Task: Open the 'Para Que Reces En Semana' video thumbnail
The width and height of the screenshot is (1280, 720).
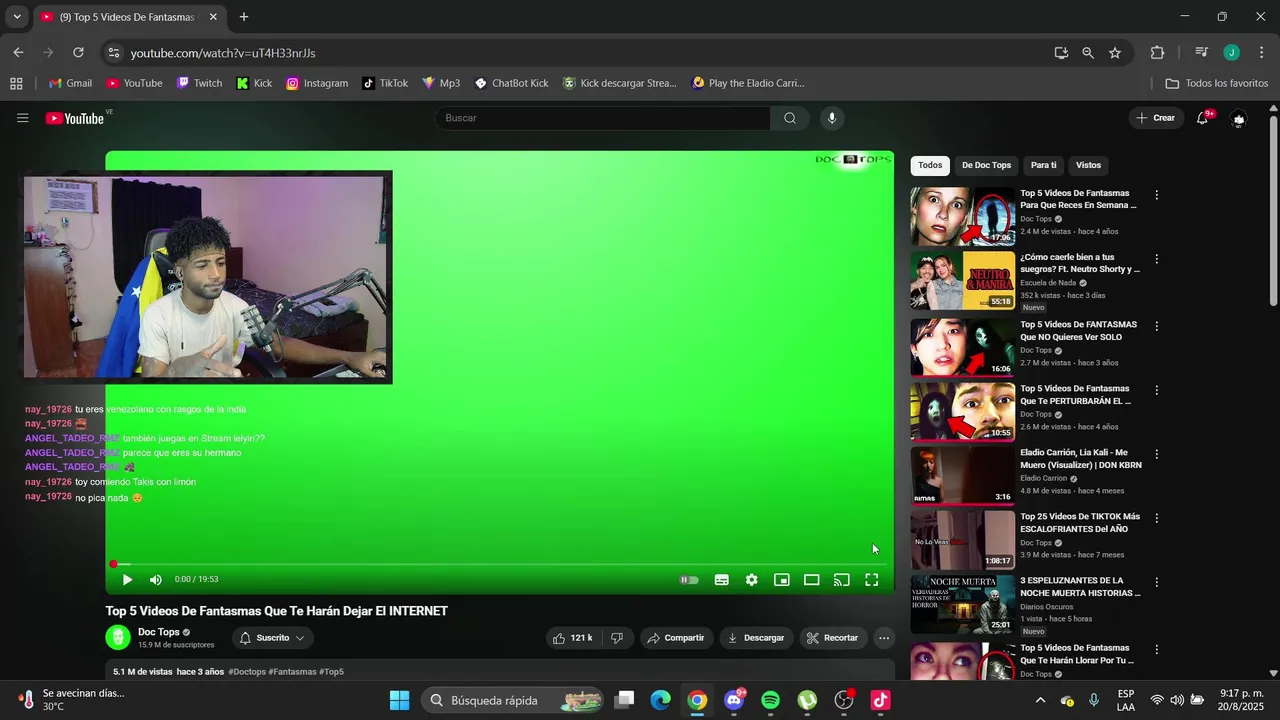Action: tap(962, 216)
